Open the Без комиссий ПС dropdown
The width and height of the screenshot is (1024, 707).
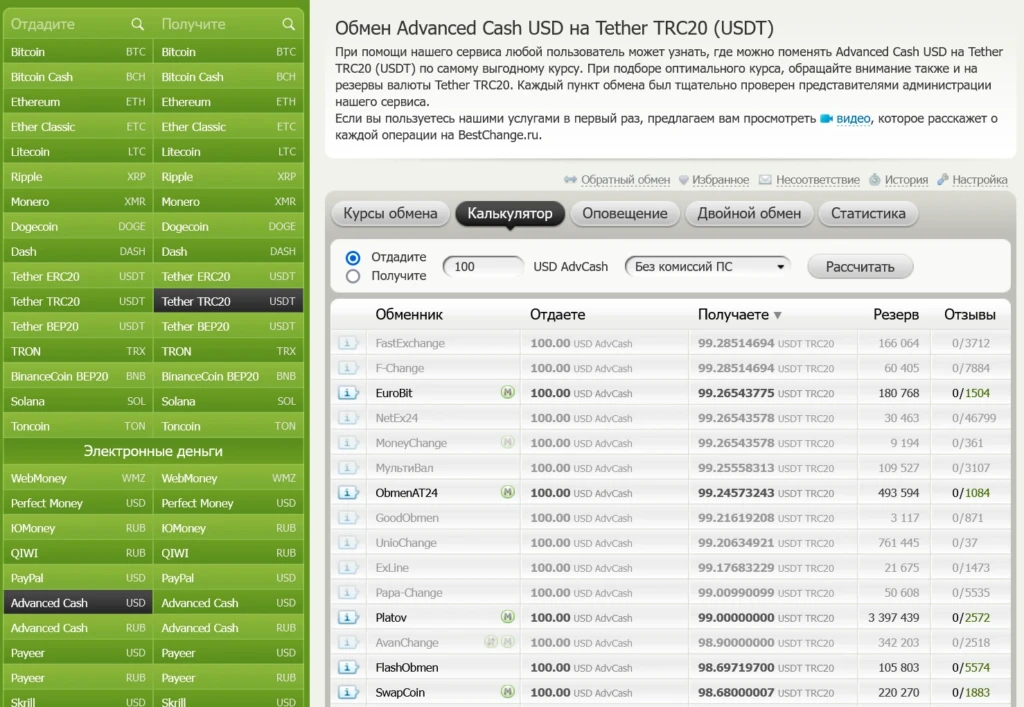point(707,266)
